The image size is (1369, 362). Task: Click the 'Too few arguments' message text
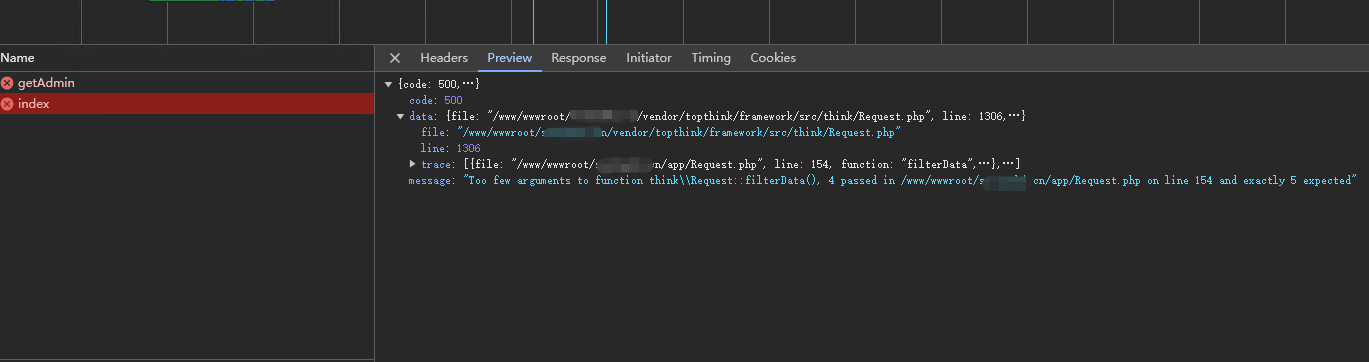point(909,180)
